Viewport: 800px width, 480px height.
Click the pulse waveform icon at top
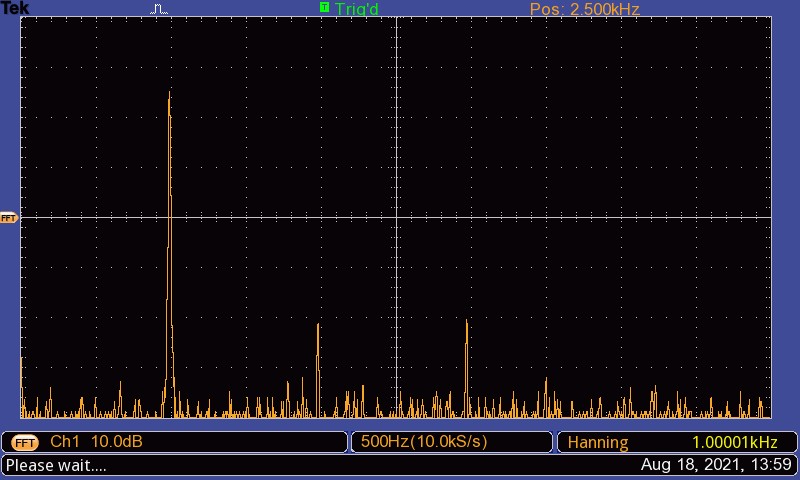coord(159,9)
